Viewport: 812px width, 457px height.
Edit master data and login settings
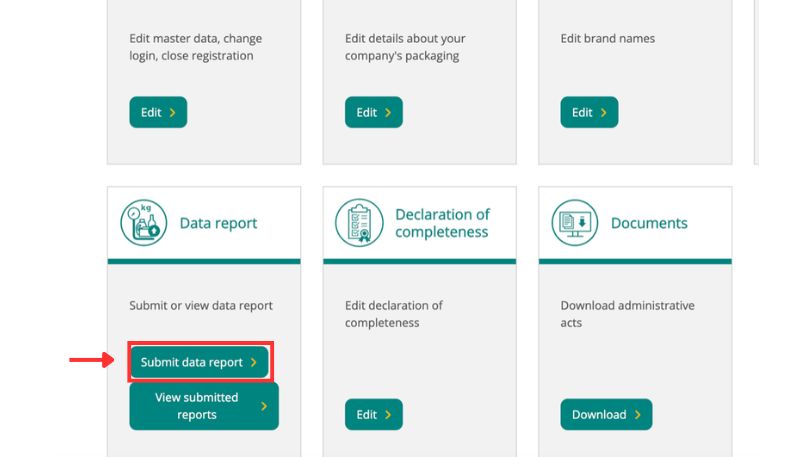coord(158,113)
